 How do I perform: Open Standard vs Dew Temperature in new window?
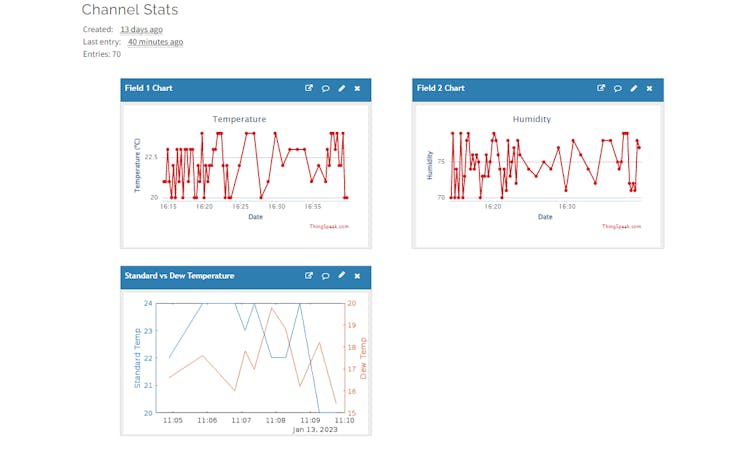(309, 275)
